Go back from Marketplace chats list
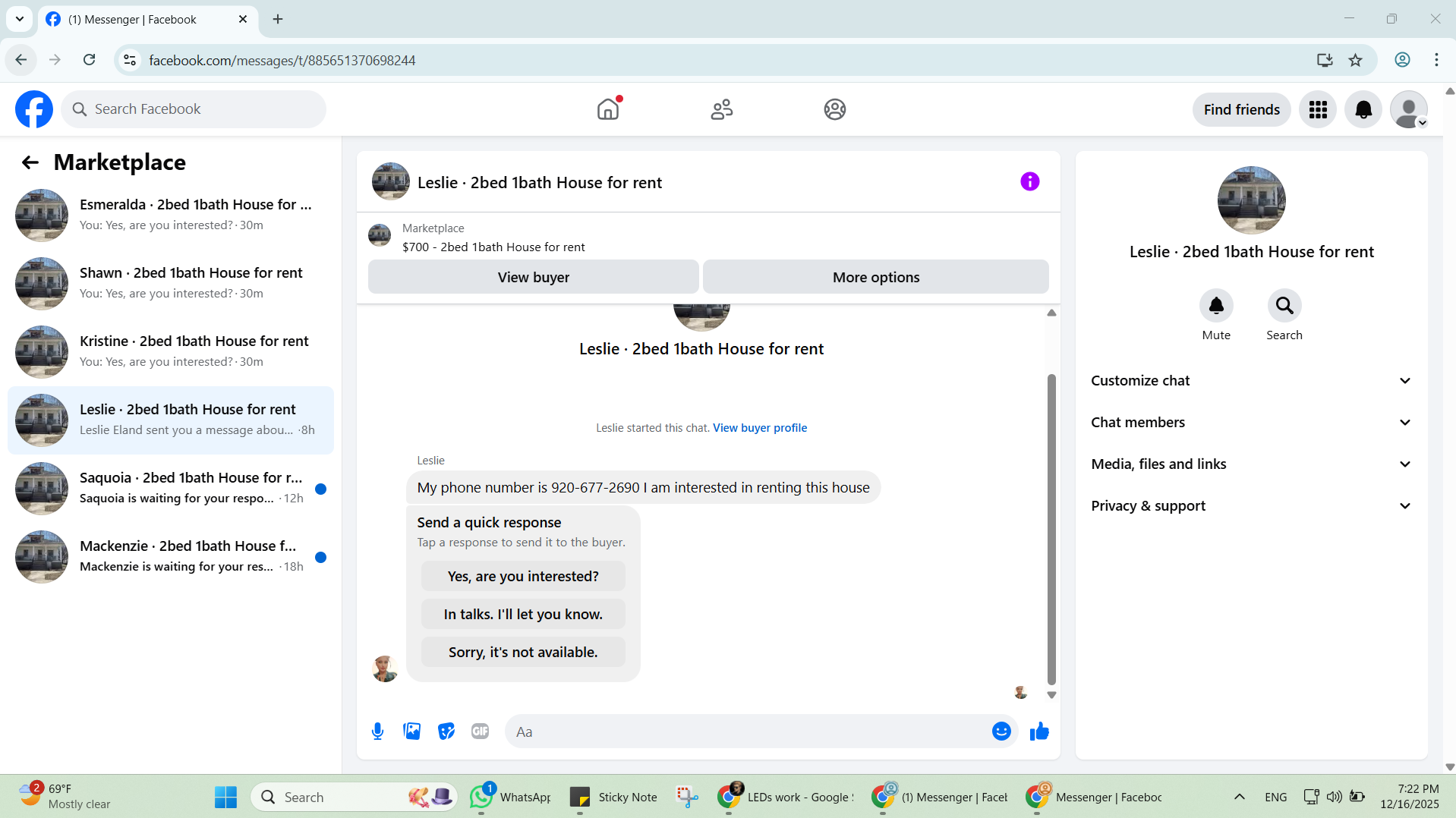Screen dimensions: 1456x818 [x=30, y=162]
